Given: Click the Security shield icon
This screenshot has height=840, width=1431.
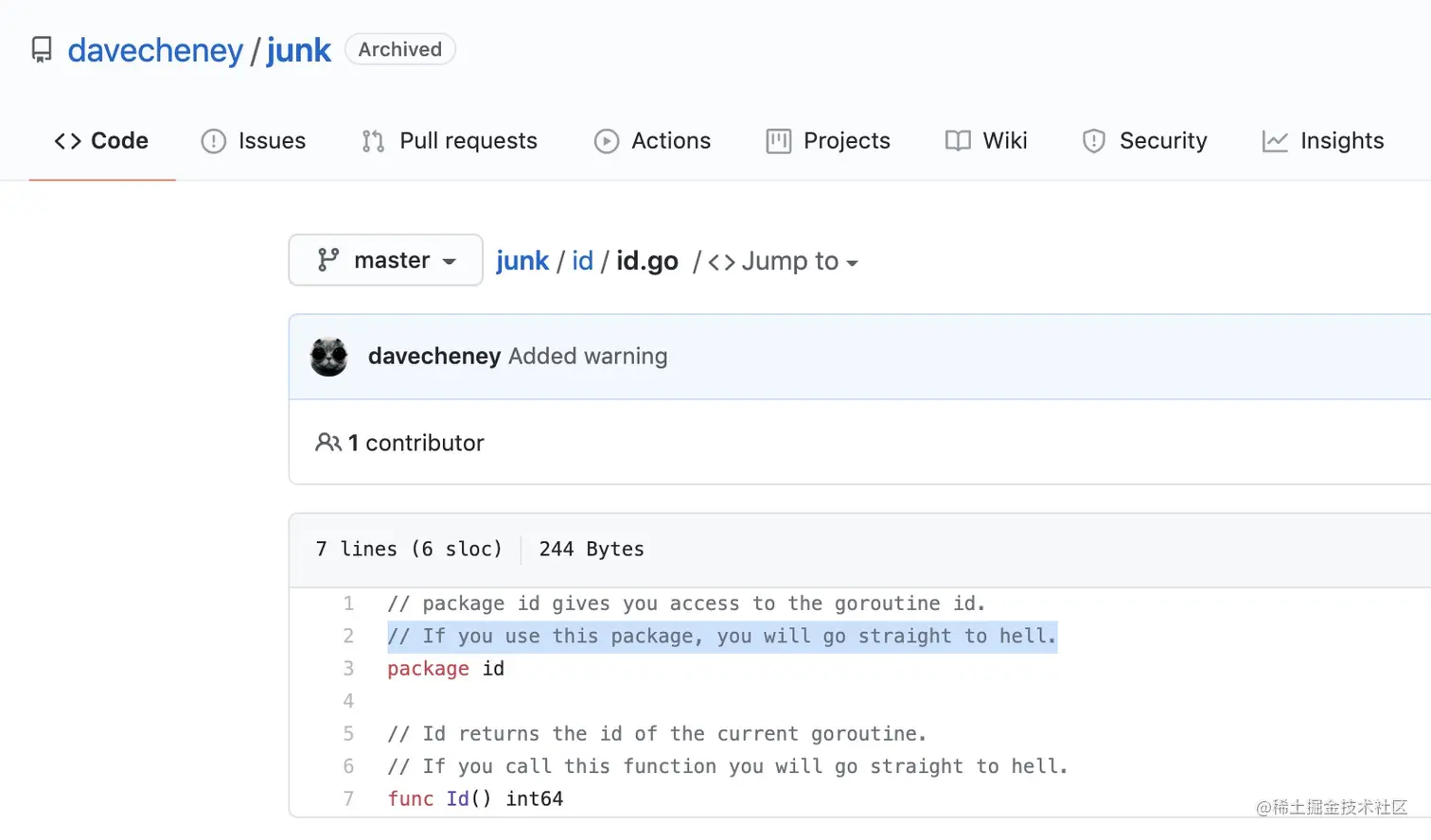Looking at the screenshot, I should point(1094,141).
